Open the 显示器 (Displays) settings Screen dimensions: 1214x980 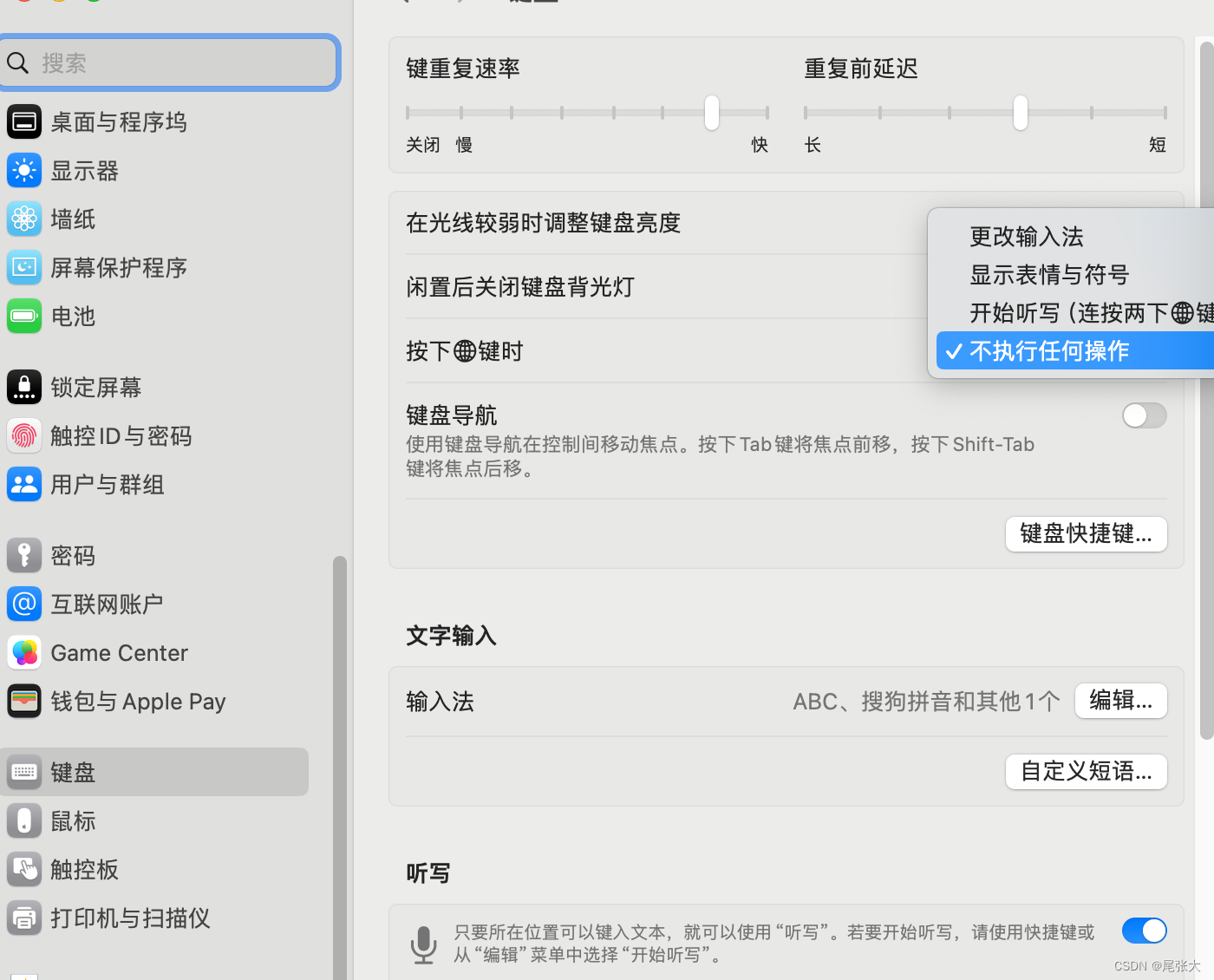(x=83, y=170)
